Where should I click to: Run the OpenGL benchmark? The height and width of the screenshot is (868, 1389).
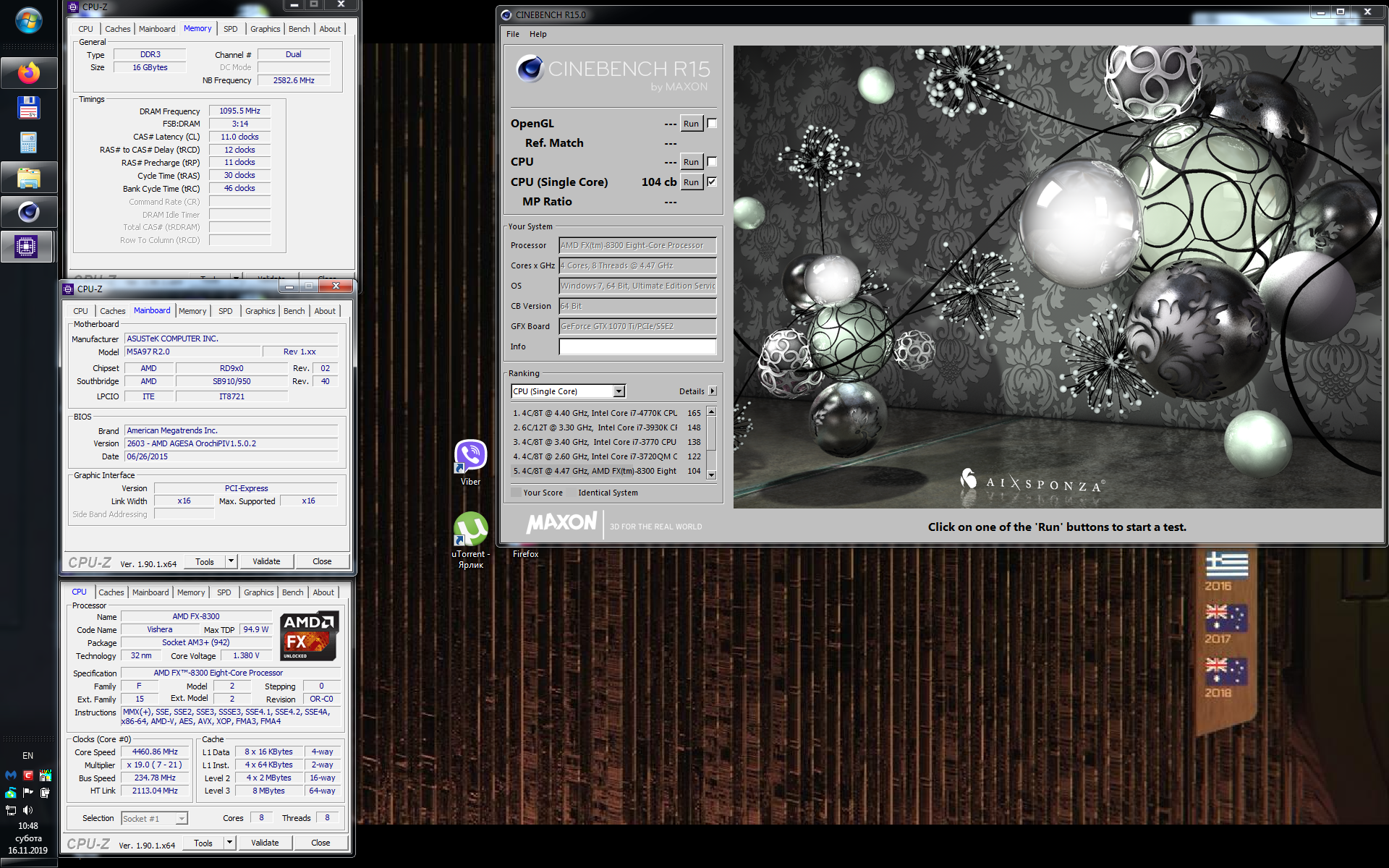pos(692,124)
